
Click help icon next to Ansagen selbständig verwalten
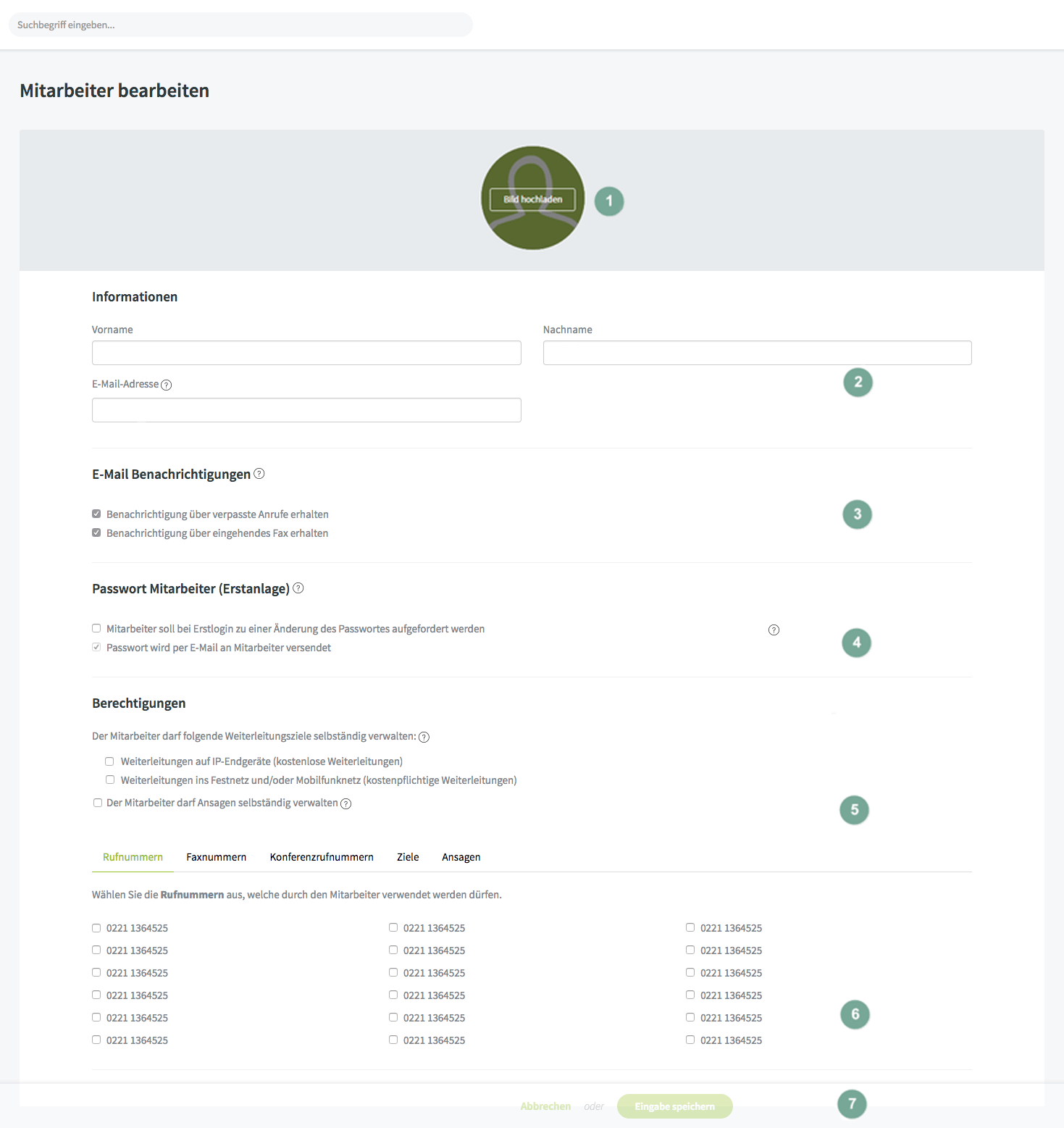(x=346, y=803)
